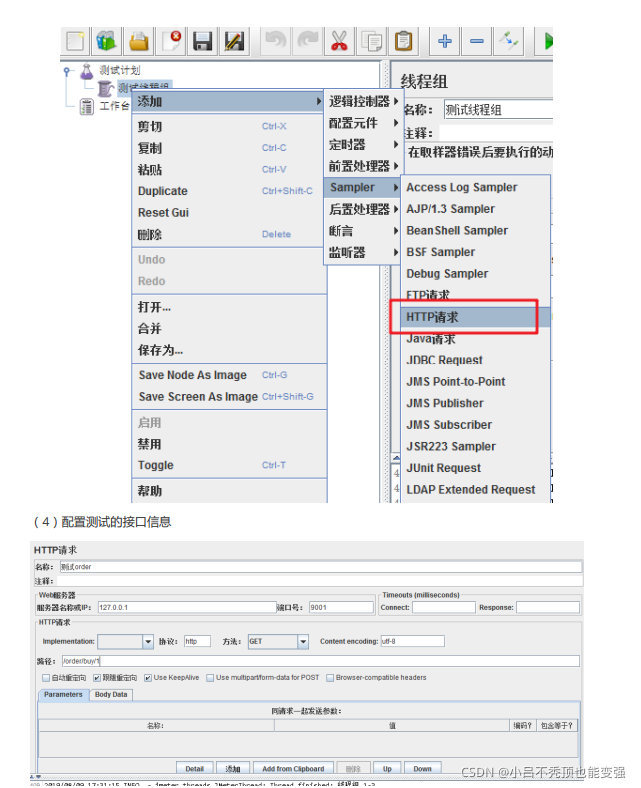Image resolution: width=641 pixels, height=788 pixels.
Task: Expand the 监听器 submenu
Action: tap(363, 253)
